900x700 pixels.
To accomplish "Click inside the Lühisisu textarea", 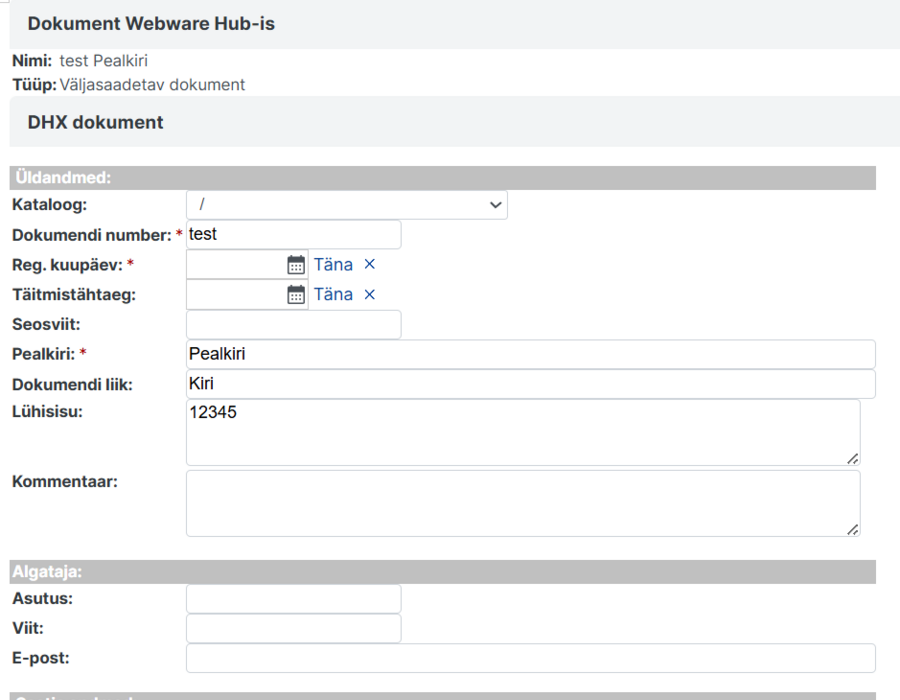I will (x=523, y=433).
